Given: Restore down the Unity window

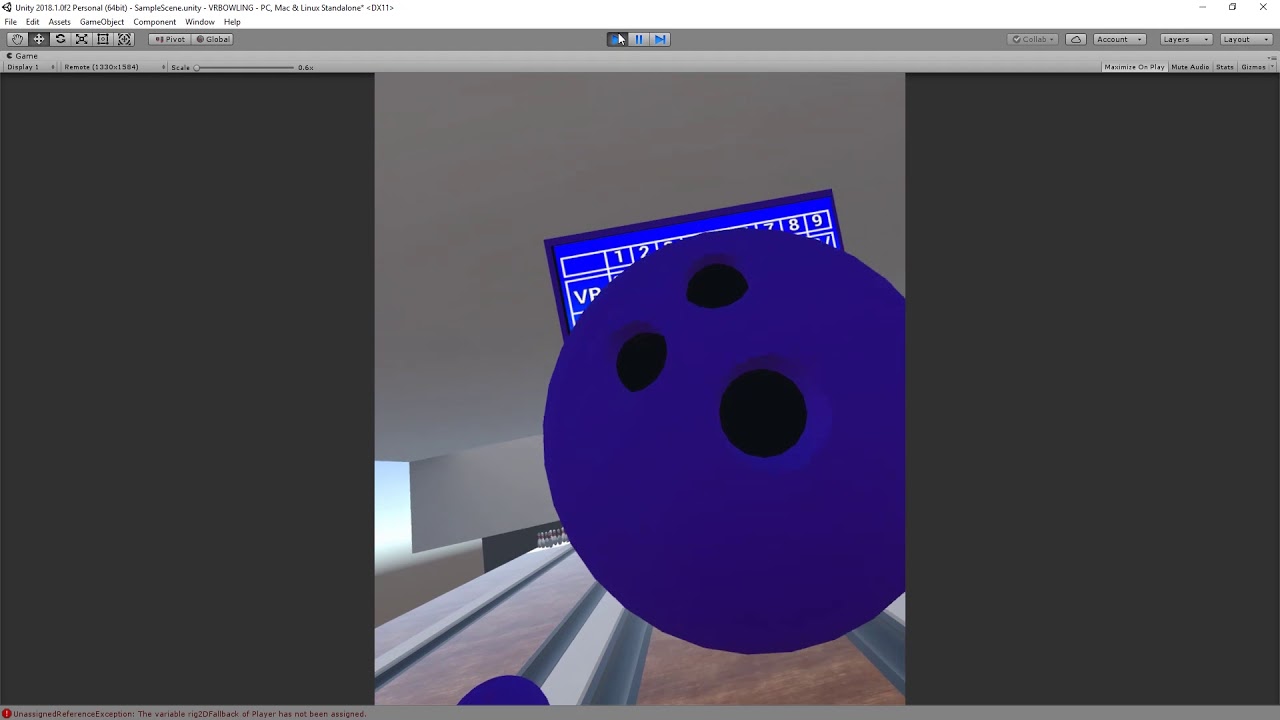Looking at the screenshot, I should [x=1233, y=7].
